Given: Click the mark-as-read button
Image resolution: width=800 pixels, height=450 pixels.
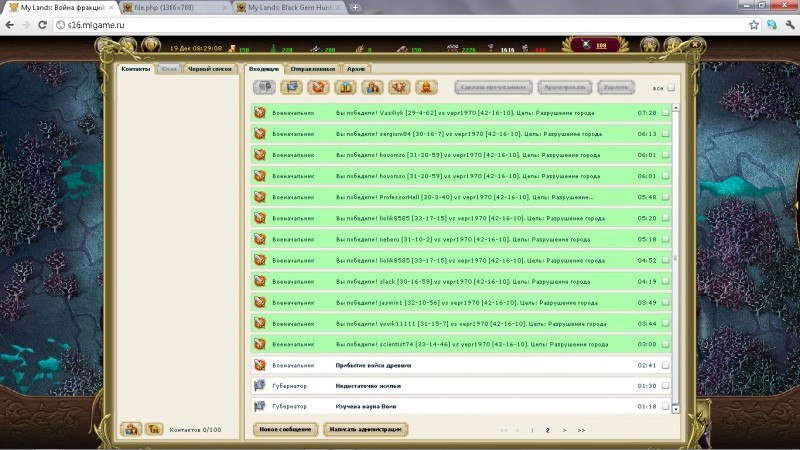Looking at the screenshot, I should click(493, 87).
